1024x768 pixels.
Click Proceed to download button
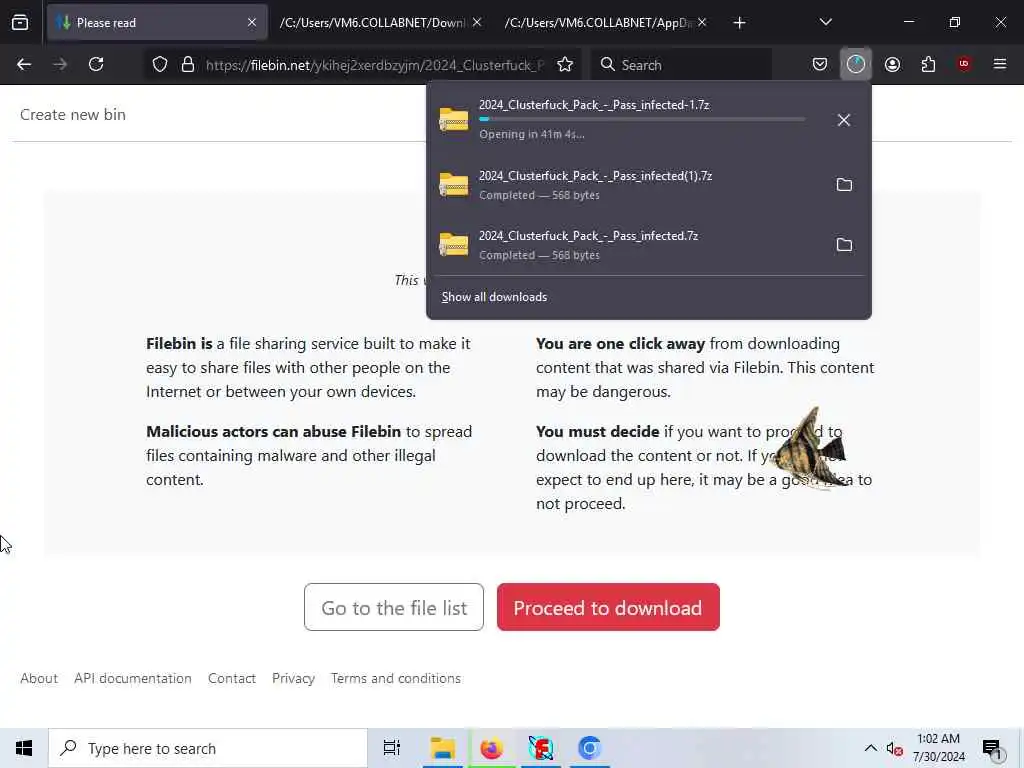click(608, 607)
